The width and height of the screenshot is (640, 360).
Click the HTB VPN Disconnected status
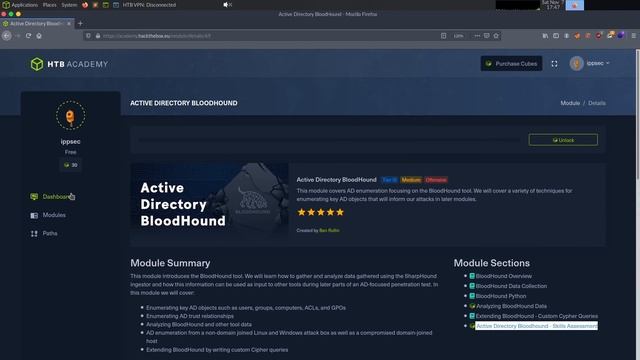tap(149, 5)
